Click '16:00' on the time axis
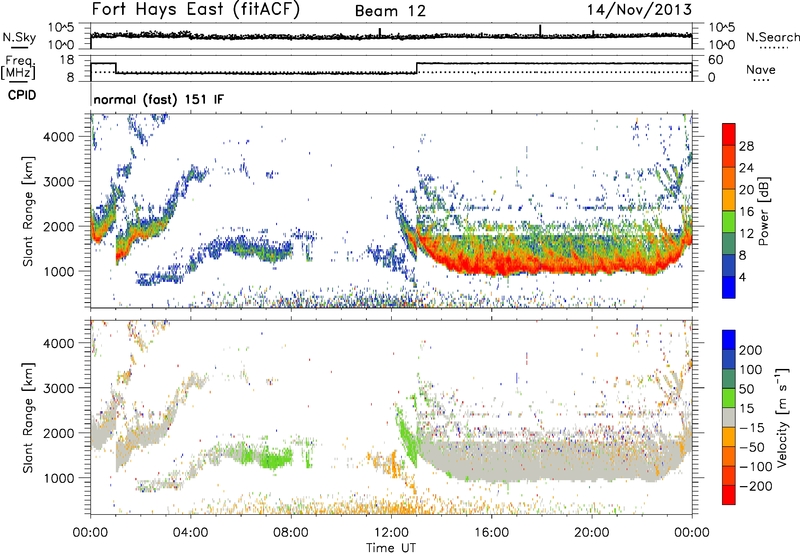Image resolution: width=800 pixels, height=554 pixels. click(491, 533)
